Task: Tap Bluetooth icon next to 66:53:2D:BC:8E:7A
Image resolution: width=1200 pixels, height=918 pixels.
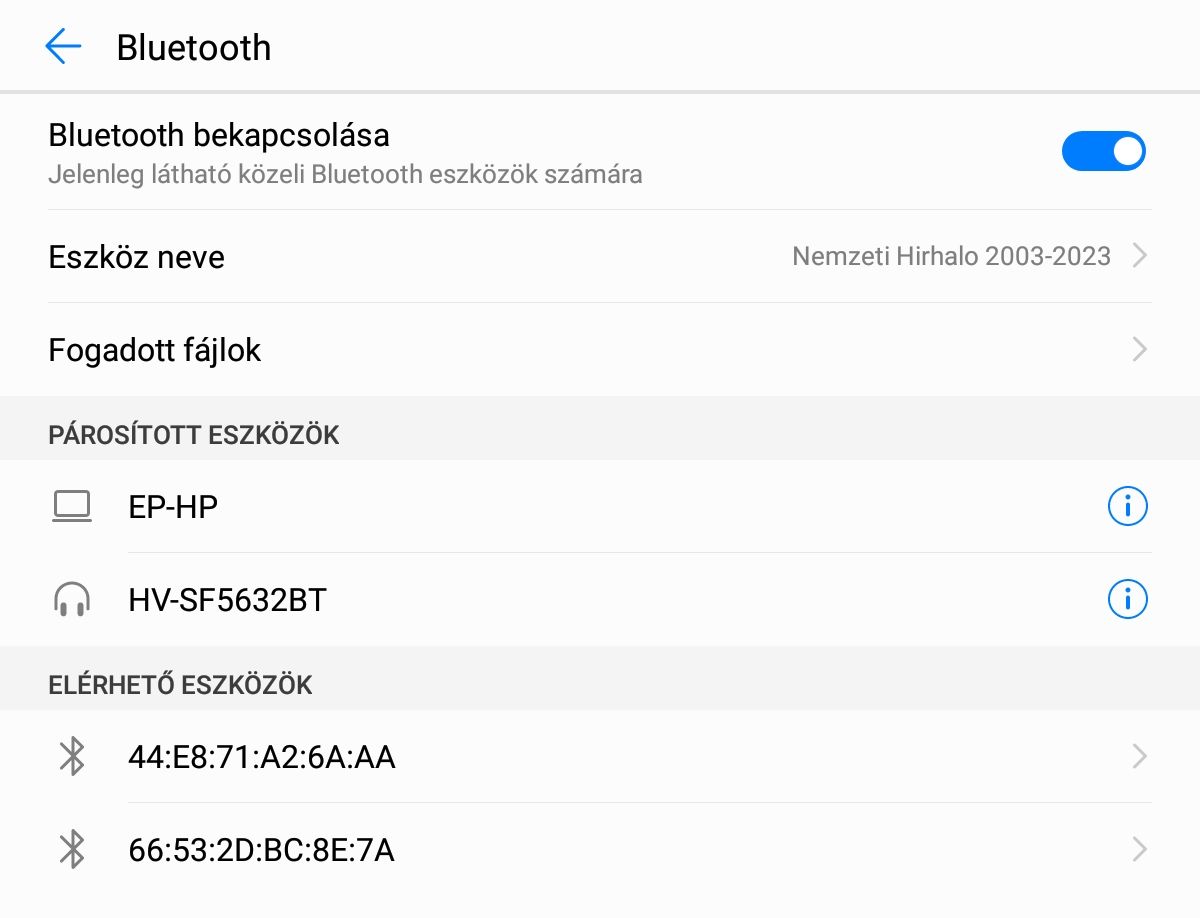Action: pos(72,850)
